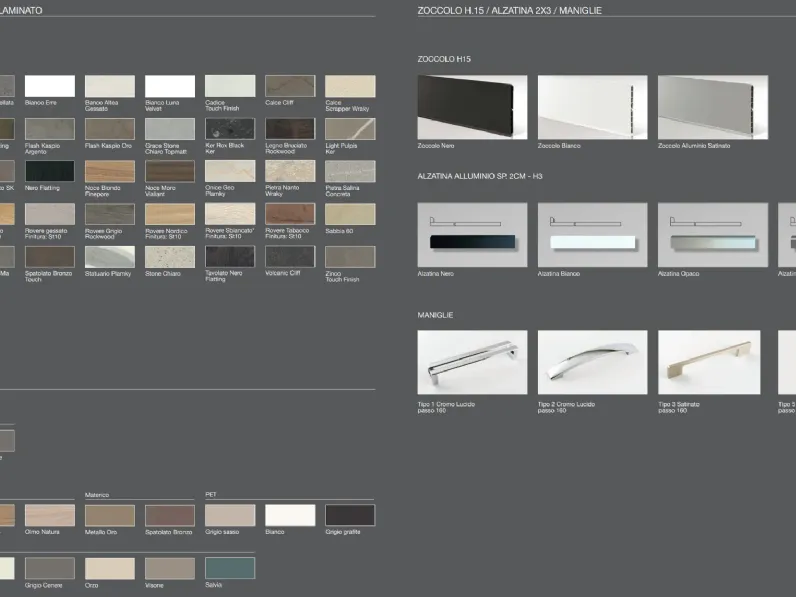This screenshot has height=597, width=796.
Task: Pick the Pietra Salina Concreta swatch
Action: (x=350, y=172)
